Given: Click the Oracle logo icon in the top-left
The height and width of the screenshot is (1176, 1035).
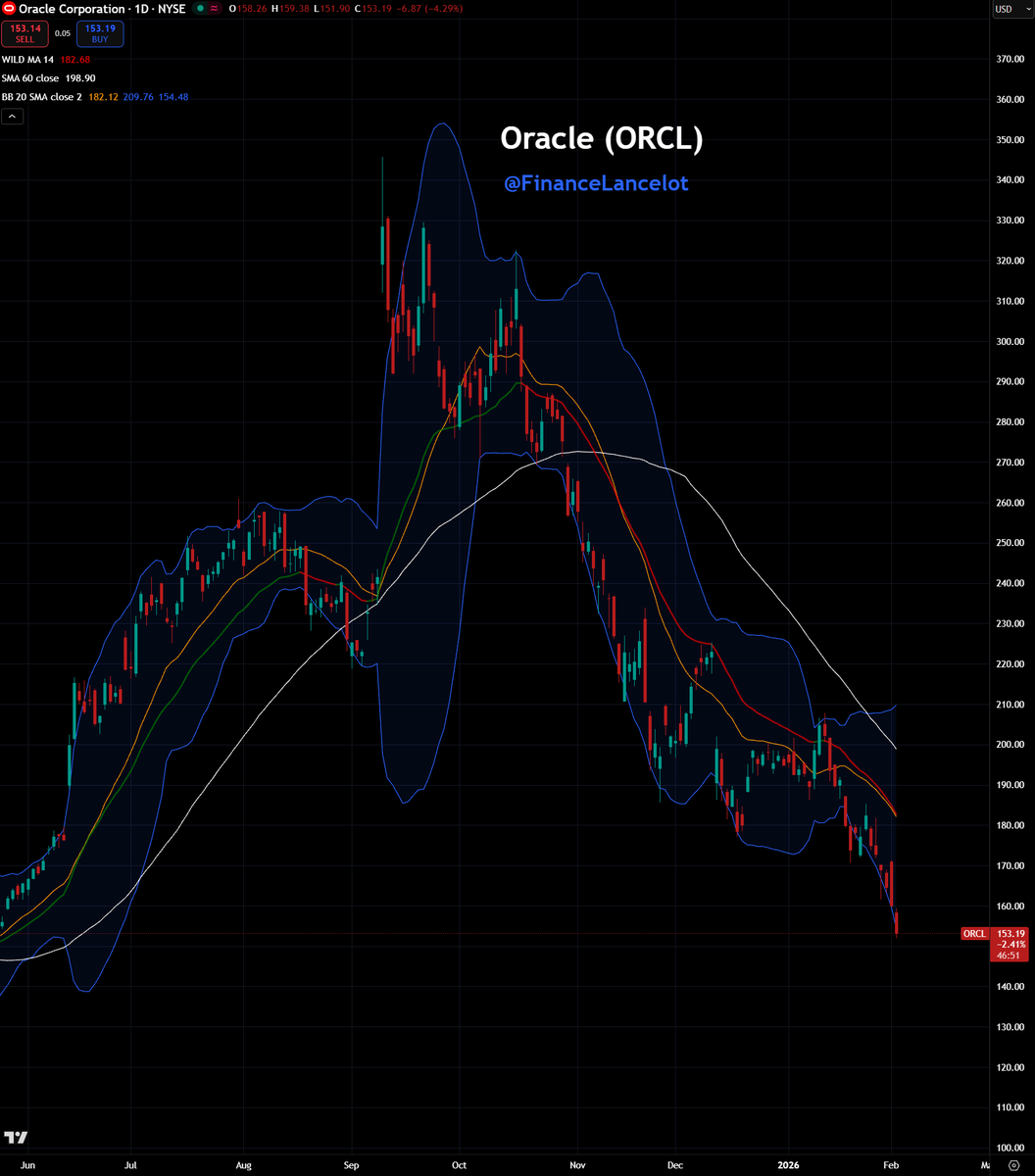Looking at the screenshot, I should pos(10,9).
